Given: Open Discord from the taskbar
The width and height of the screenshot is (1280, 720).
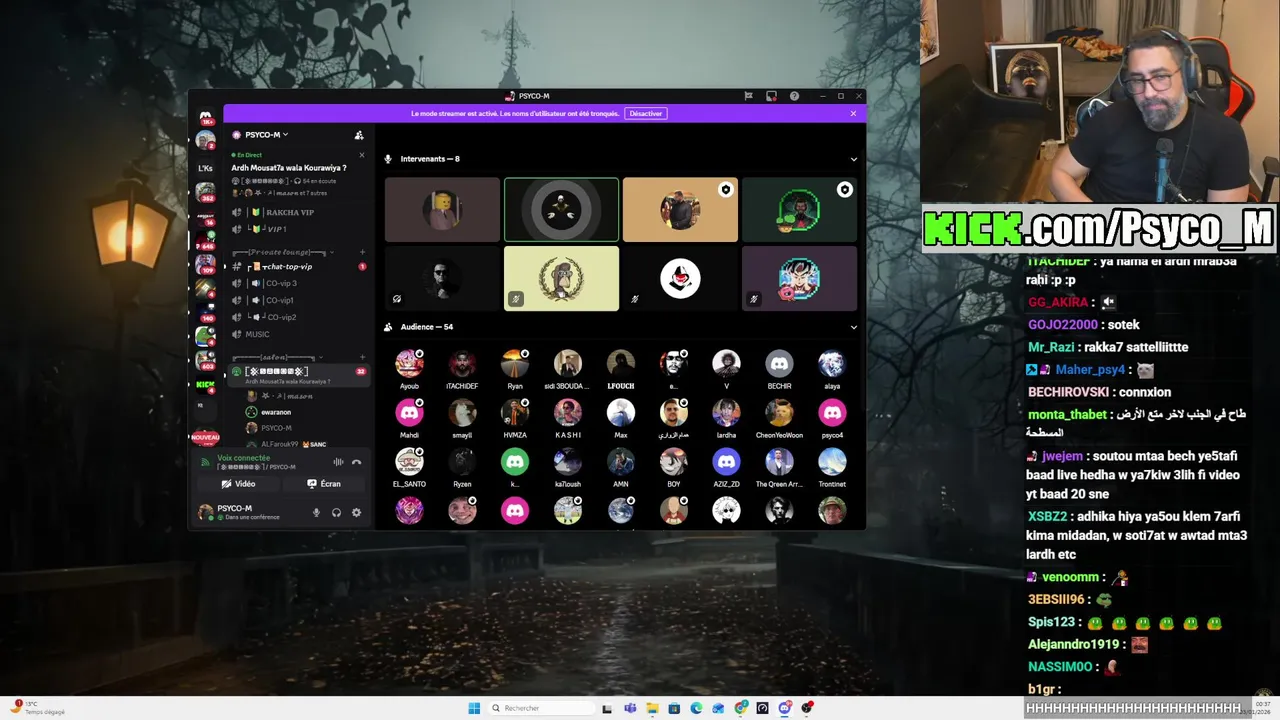Looking at the screenshot, I should 785,708.
